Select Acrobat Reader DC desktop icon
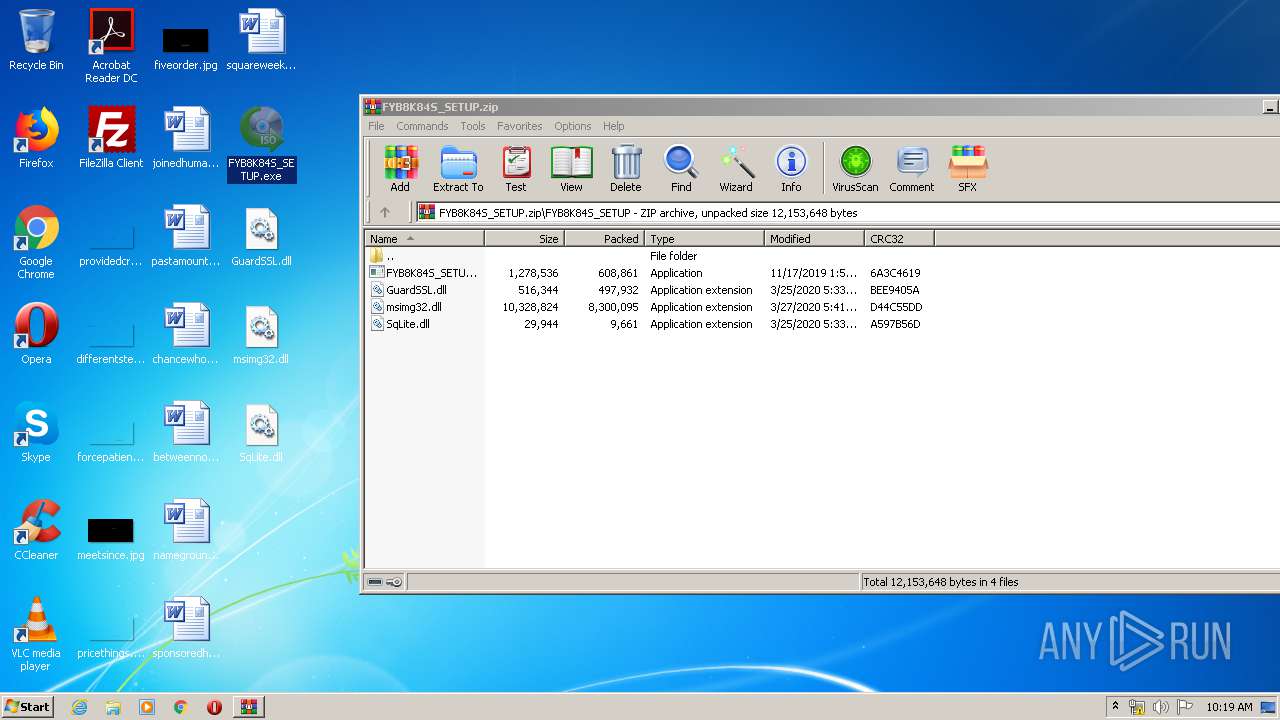The image size is (1280, 720). click(x=111, y=46)
